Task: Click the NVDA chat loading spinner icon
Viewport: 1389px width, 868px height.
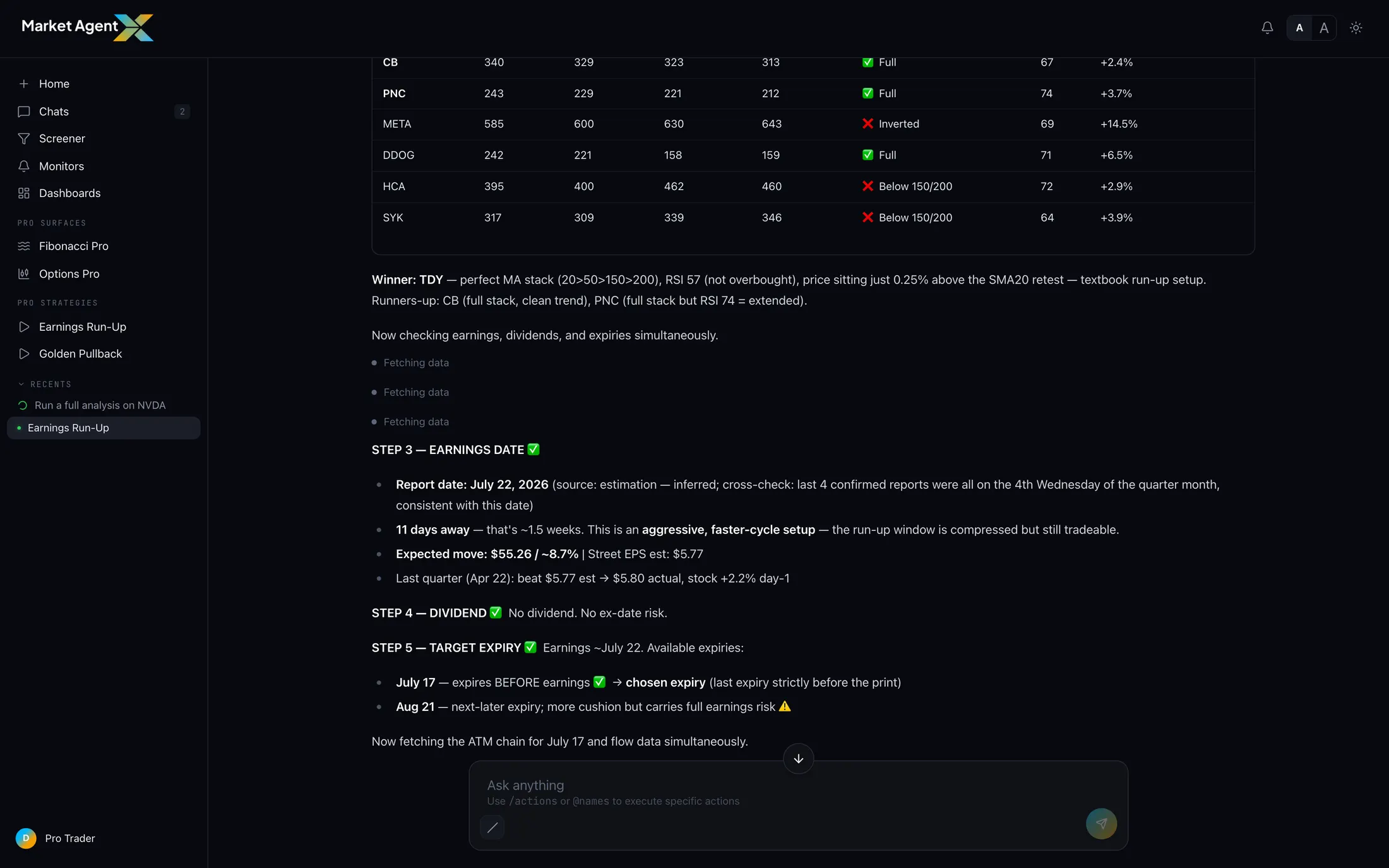Action: (23, 405)
